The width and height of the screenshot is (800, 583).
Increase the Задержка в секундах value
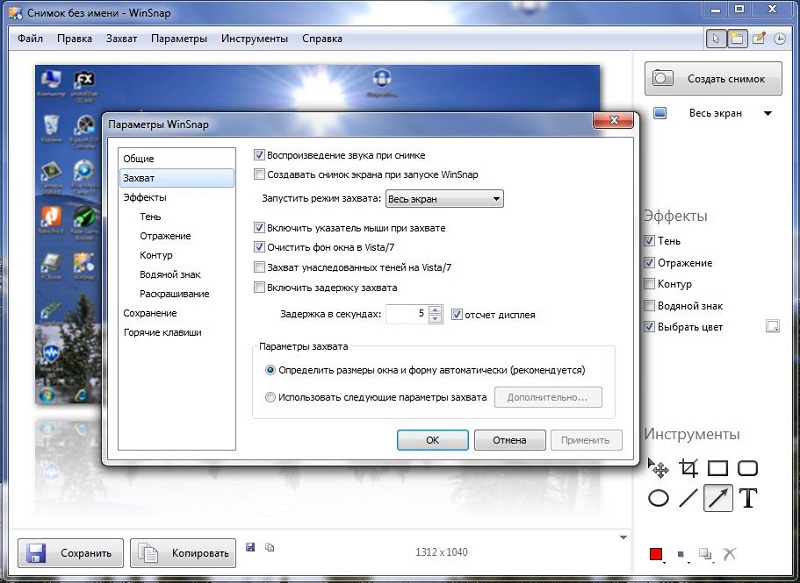click(435, 309)
